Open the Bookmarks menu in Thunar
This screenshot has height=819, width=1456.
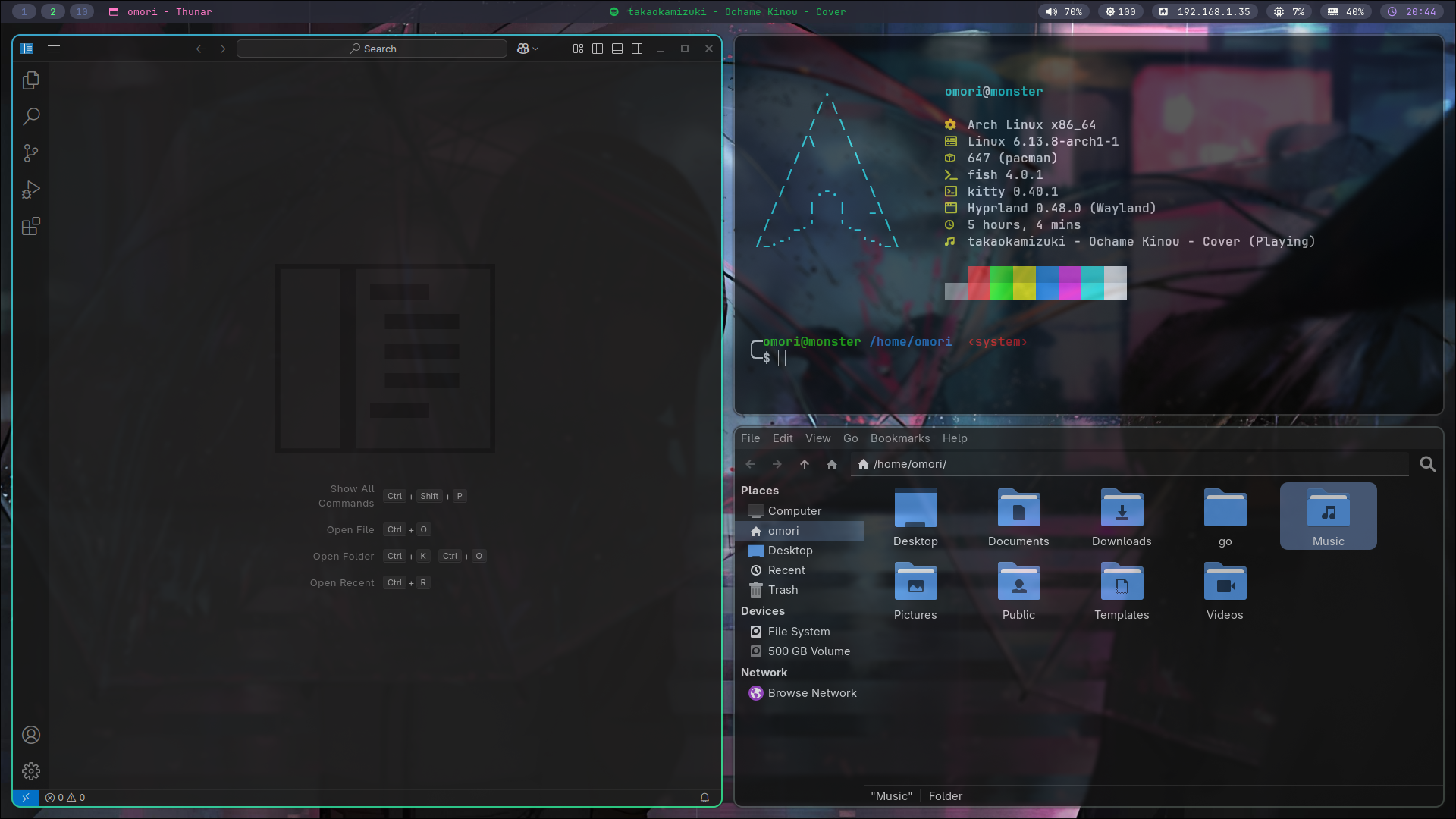(x=899, y=438)
